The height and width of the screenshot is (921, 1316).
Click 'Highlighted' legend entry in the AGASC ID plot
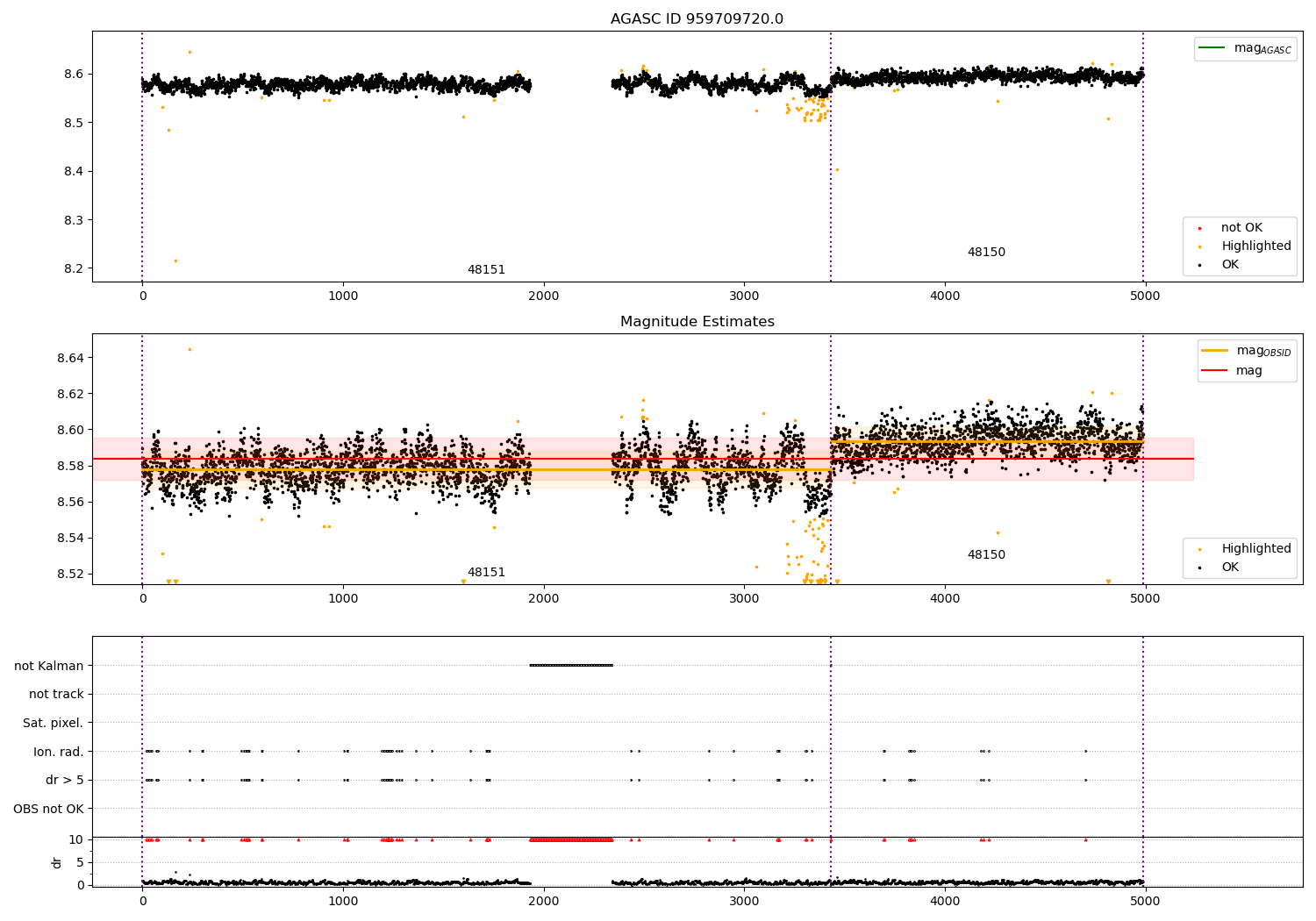[1245, 246]
